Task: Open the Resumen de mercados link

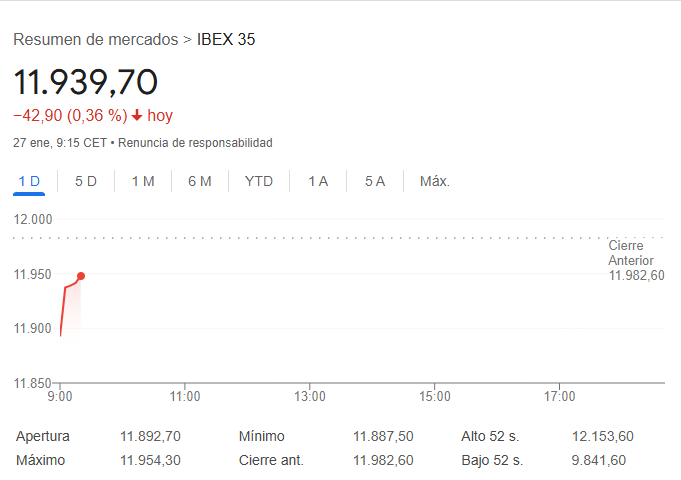Action: (96, 40)
